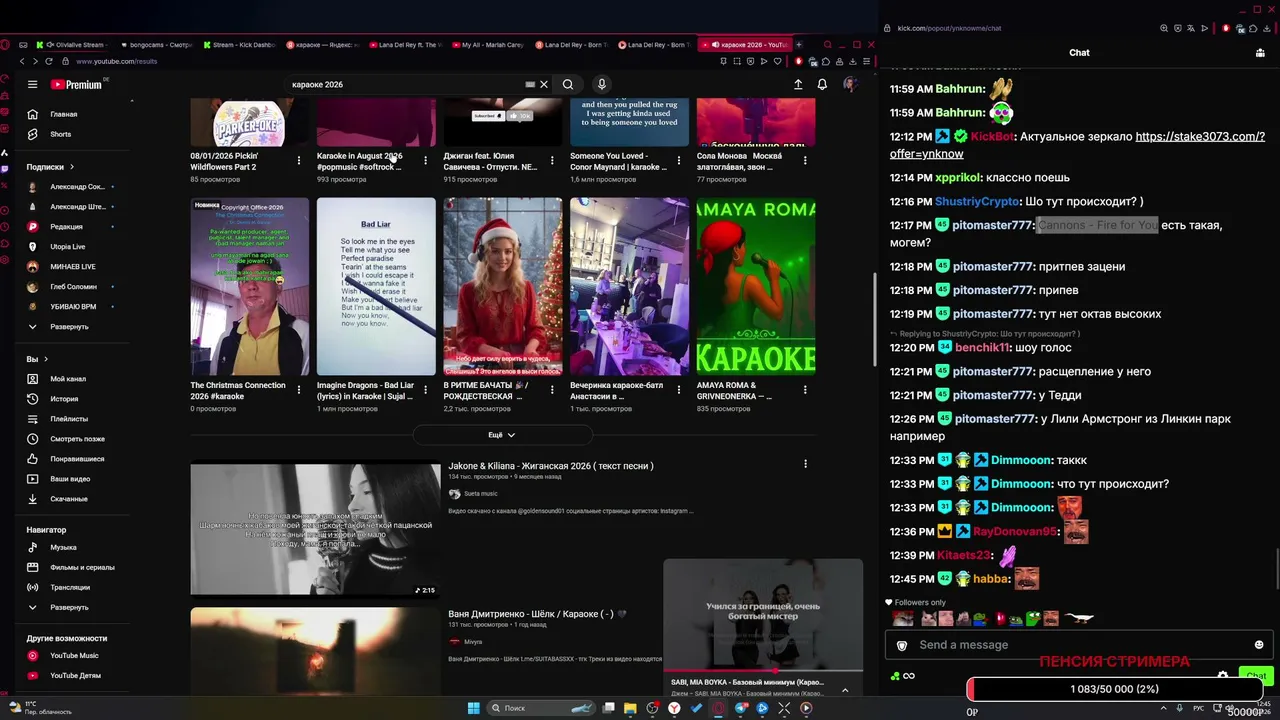The height and width of the screenshot is (720, 1280).
Task: Open Yandex Browser from the taskbar
Action: click(674, 708)
